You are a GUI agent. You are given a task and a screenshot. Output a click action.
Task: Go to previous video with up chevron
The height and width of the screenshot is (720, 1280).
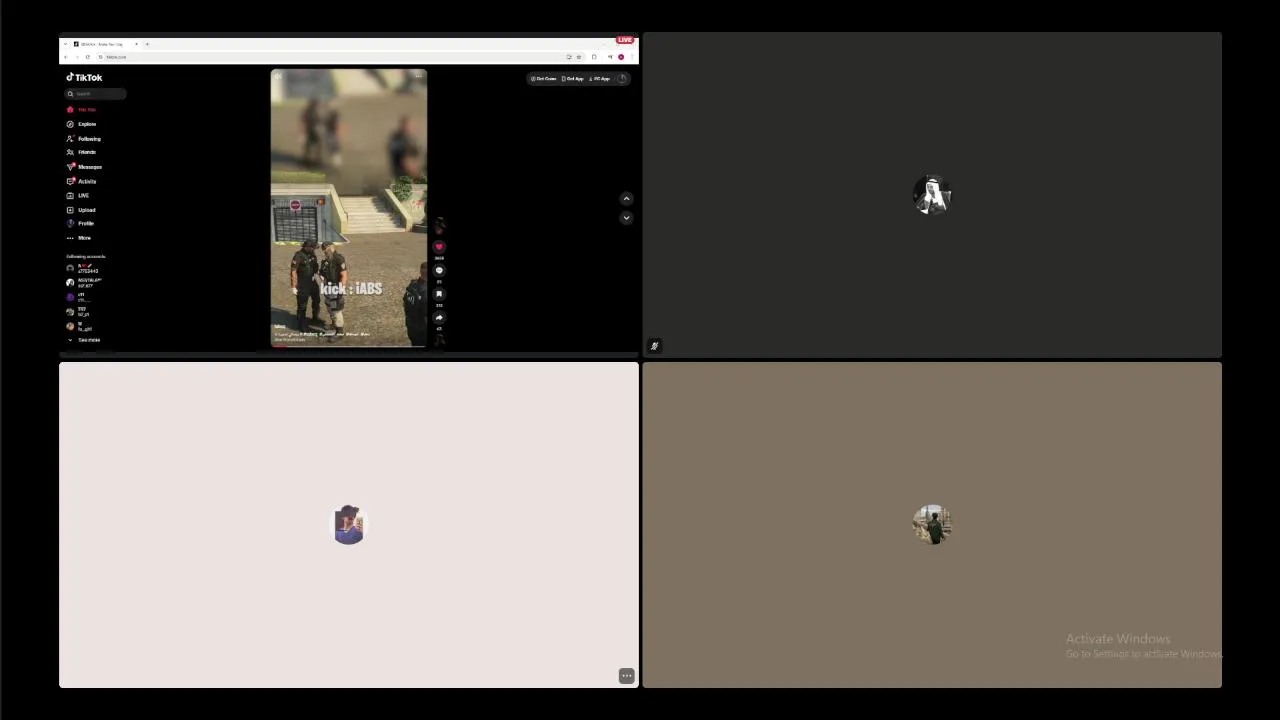point(626,198)
